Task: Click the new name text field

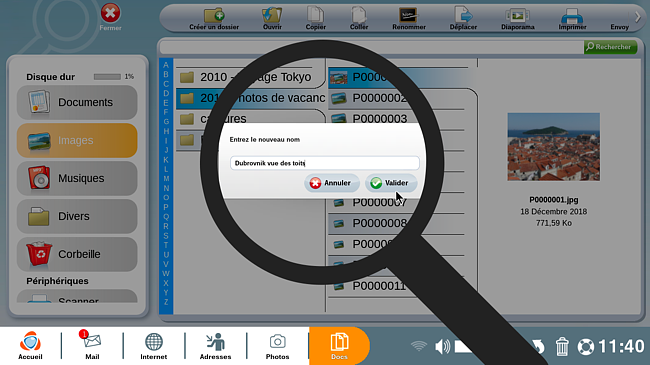Action: coord(325,163)
